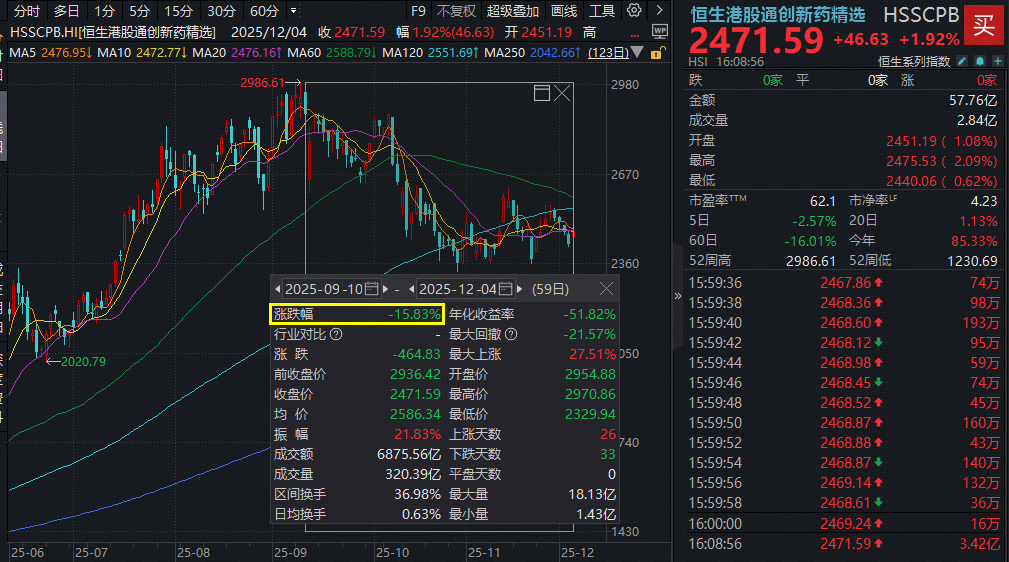Viewport: 1009px width, 562px height.
Task: Click the pencil edit icon near 恒生系列指数
Action: (x=961, y=61)
